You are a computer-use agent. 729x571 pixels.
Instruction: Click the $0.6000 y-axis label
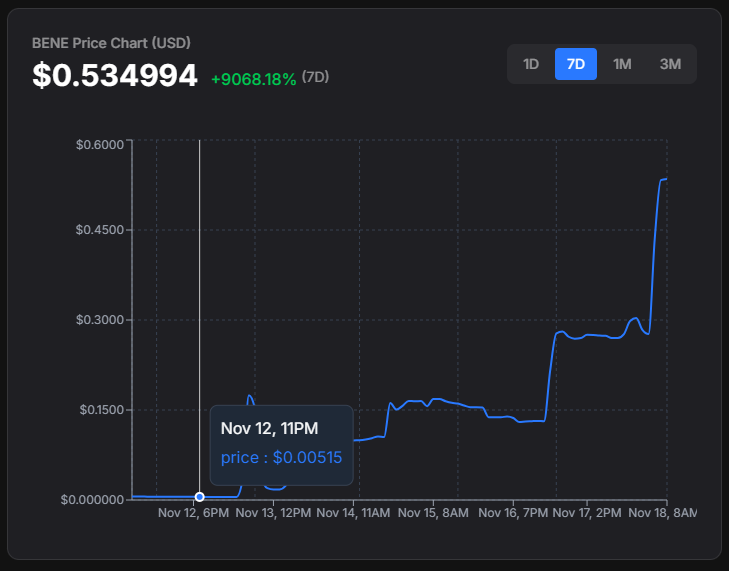100,145
